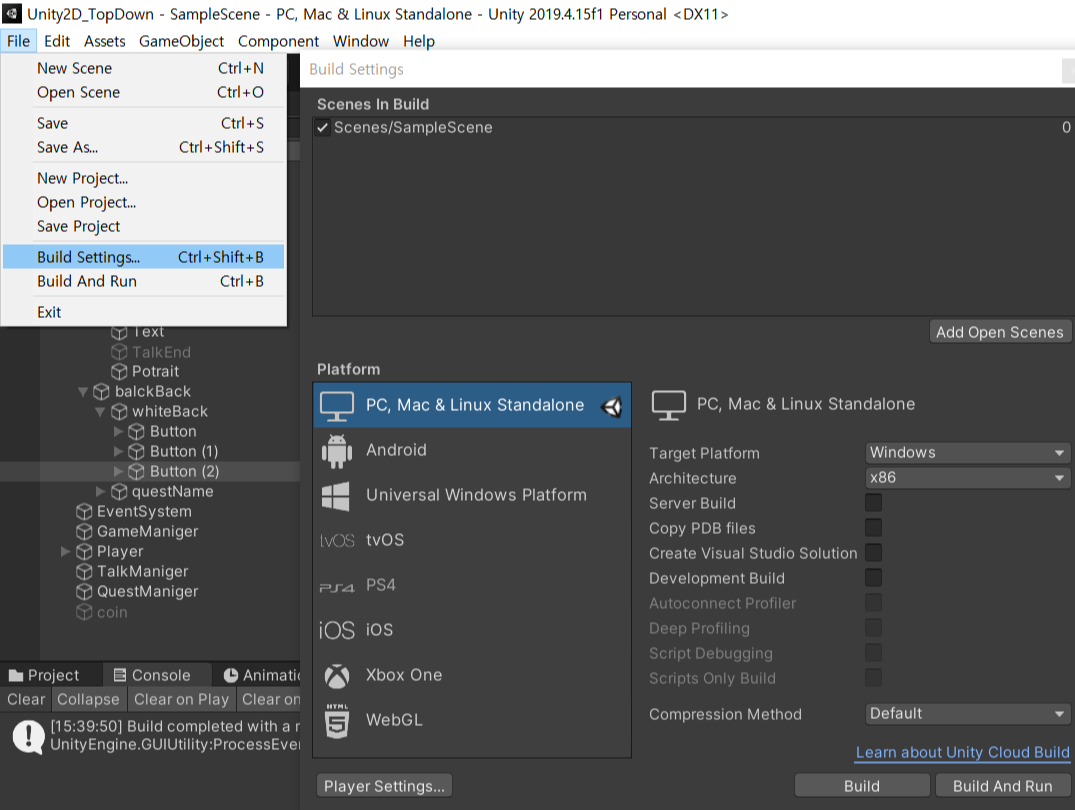Screen dimensions: 1075x810
Task: Open the Target Platform dropdown
Action: tap(967, 453)
